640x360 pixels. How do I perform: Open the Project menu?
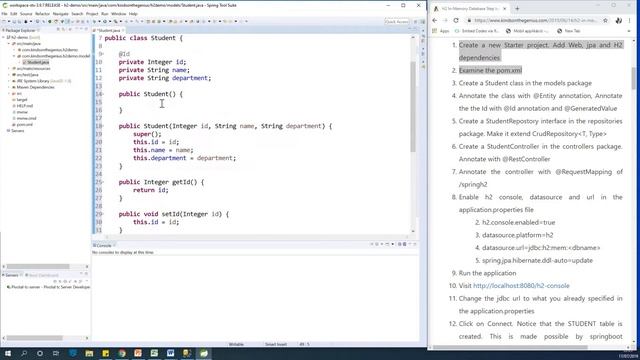(92, 14)
